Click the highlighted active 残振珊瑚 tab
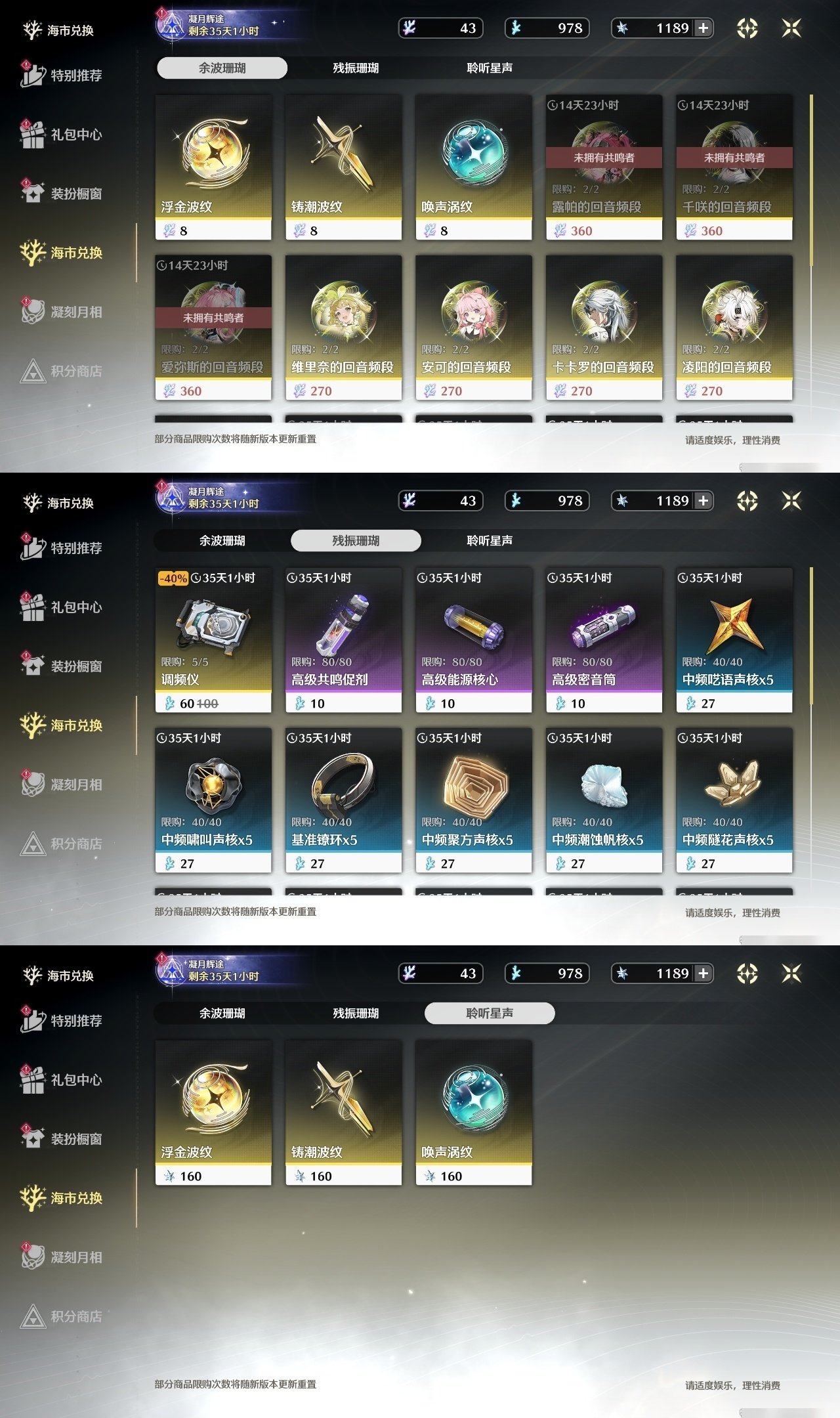 pyautogui.click(x=356, y=540)
